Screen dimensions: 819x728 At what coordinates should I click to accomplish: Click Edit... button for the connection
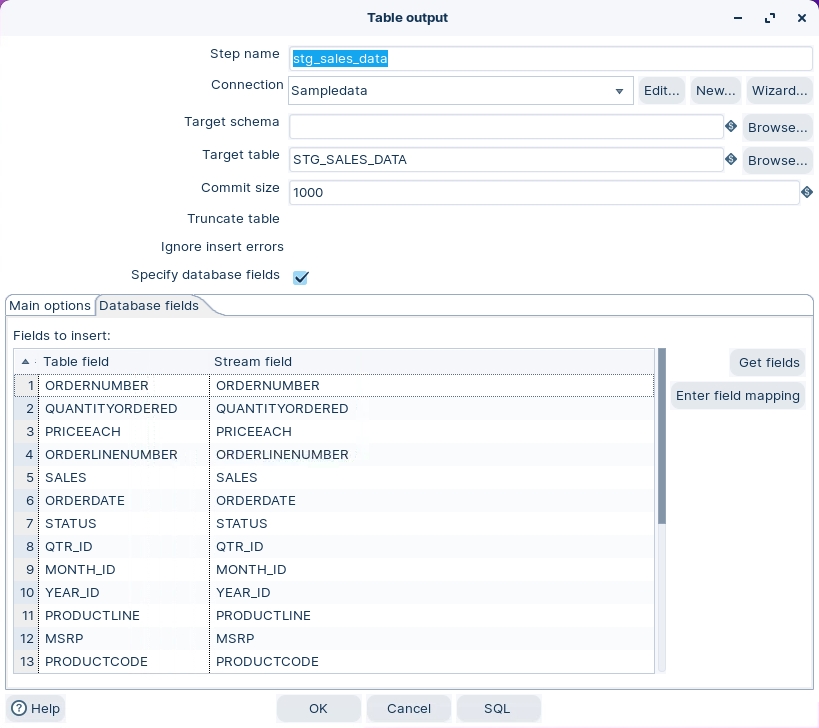[x=661, y=91]
